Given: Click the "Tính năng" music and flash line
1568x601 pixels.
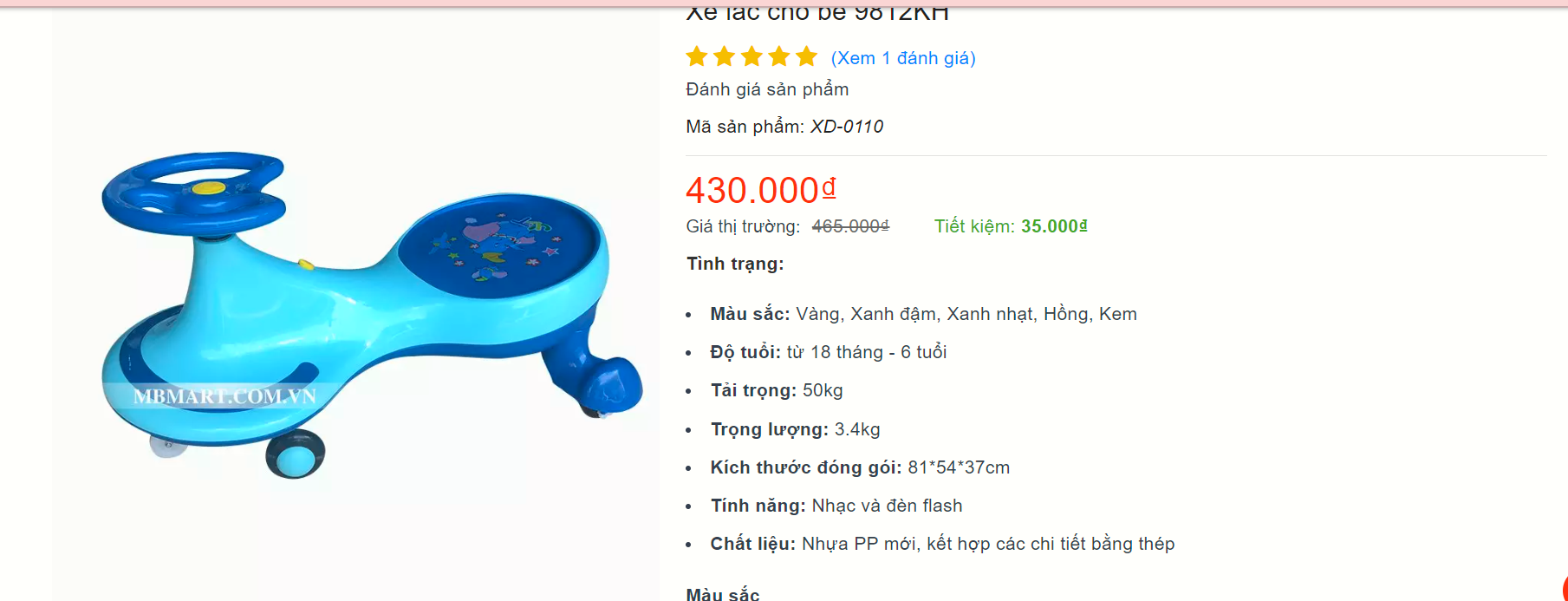Looking at the screenshot, I should 836,506.
